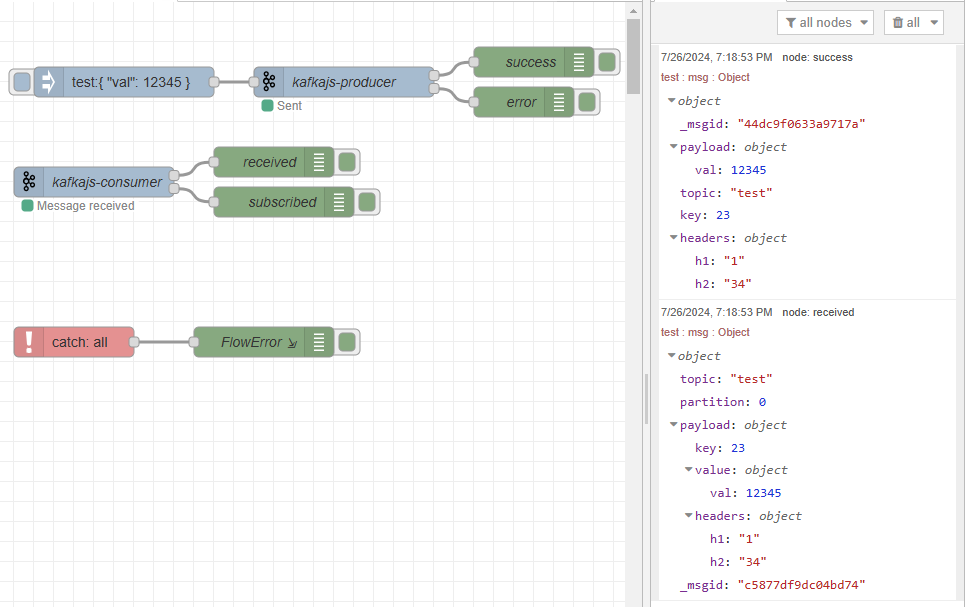The width and height of the screenshot is (965, 607).
Task: Click the received debug node list icon
Action: [x=319, y=162]
